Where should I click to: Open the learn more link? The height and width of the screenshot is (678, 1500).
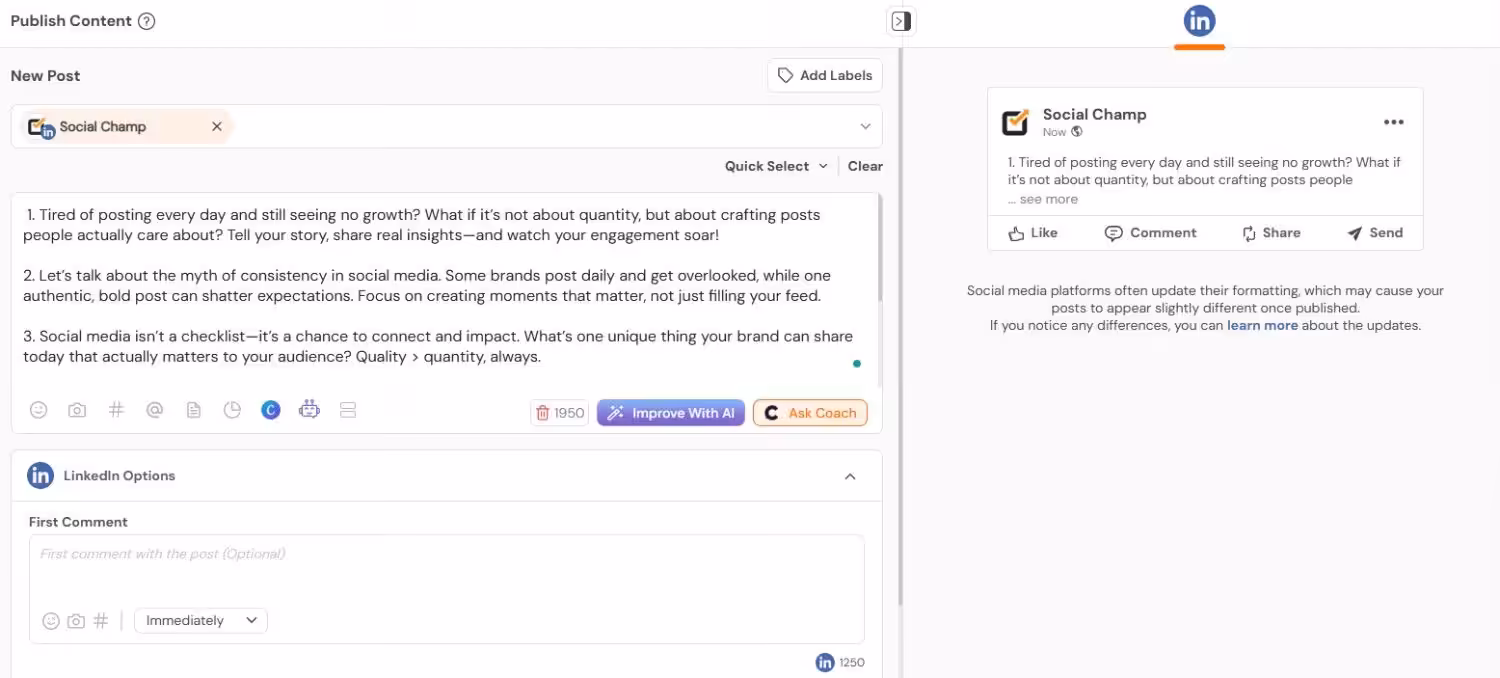(1262, 325)
